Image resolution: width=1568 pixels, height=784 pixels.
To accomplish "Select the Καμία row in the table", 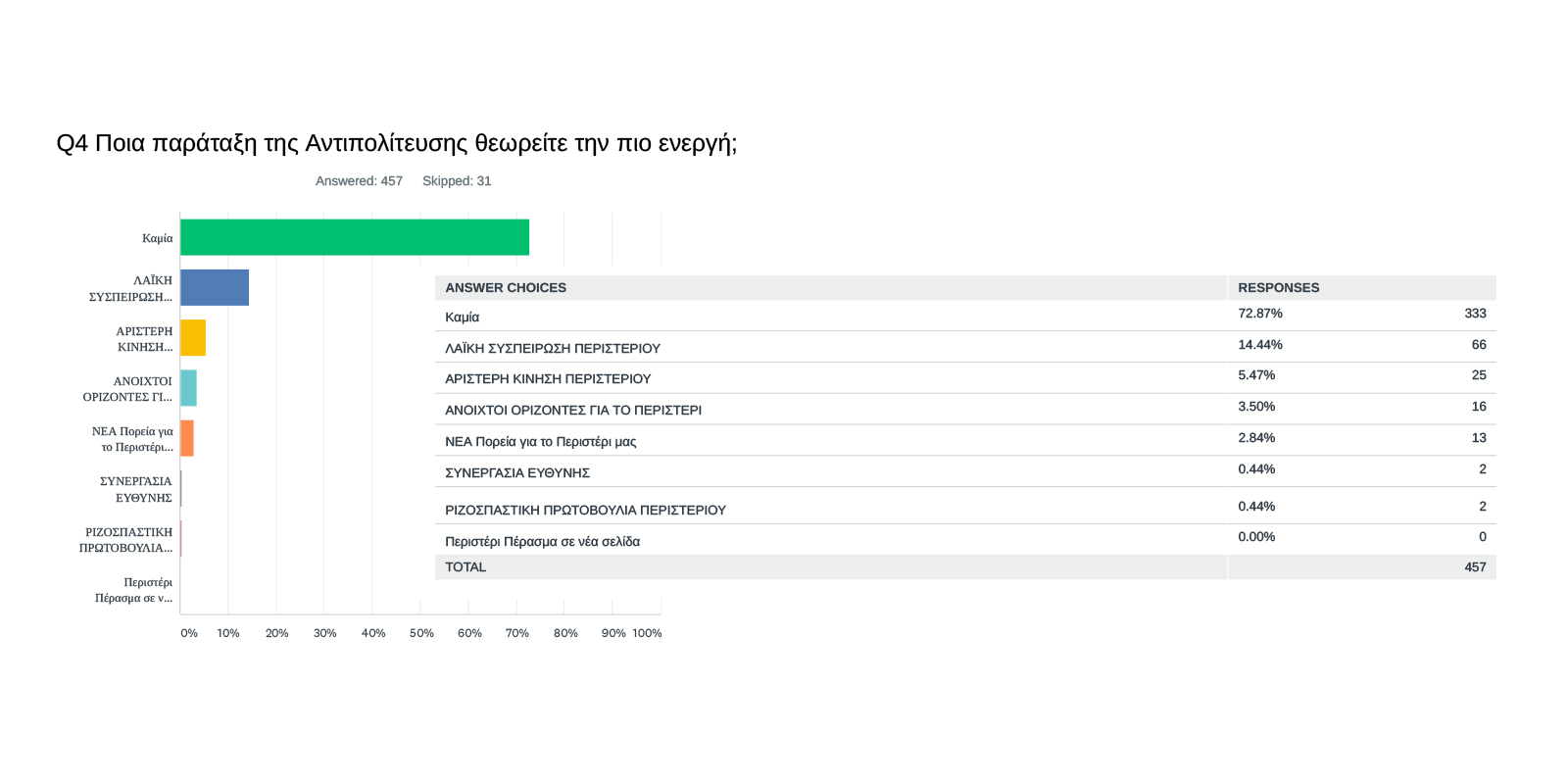I will pos(463,318).
